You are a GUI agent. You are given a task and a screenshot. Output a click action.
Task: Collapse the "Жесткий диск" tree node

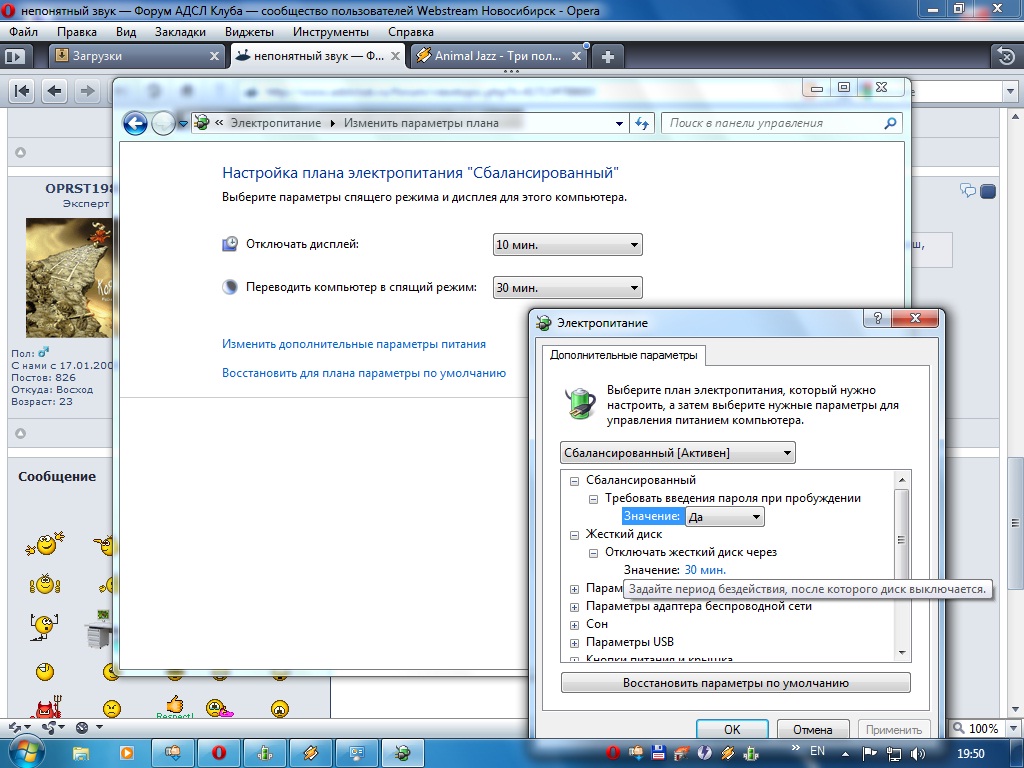point(575,535)
